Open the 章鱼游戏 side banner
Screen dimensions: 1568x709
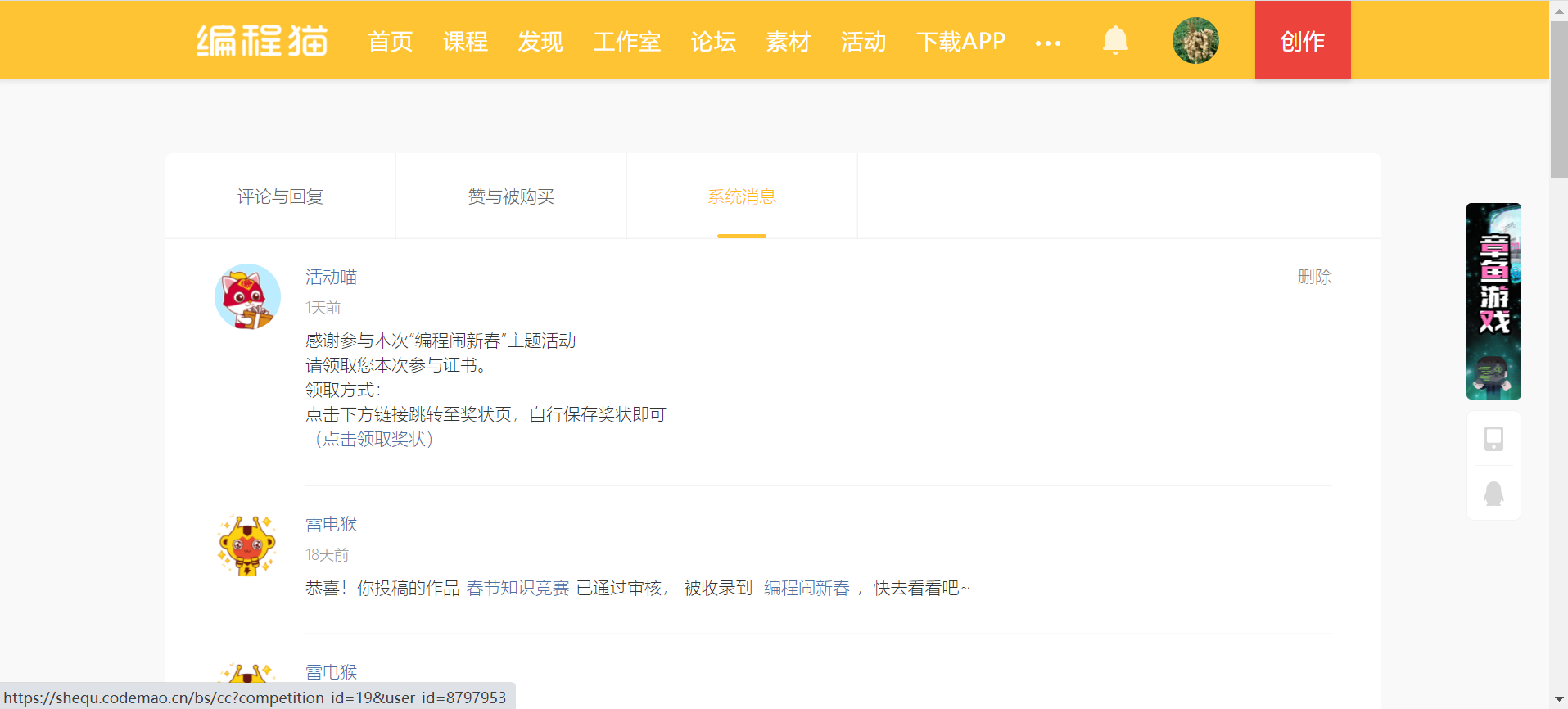1493,301
